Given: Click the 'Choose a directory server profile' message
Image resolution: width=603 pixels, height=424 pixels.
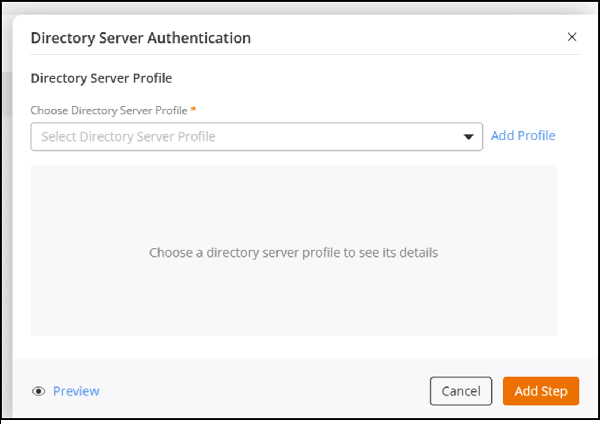Looking at the screenshot, I should (x=293, y=253).
